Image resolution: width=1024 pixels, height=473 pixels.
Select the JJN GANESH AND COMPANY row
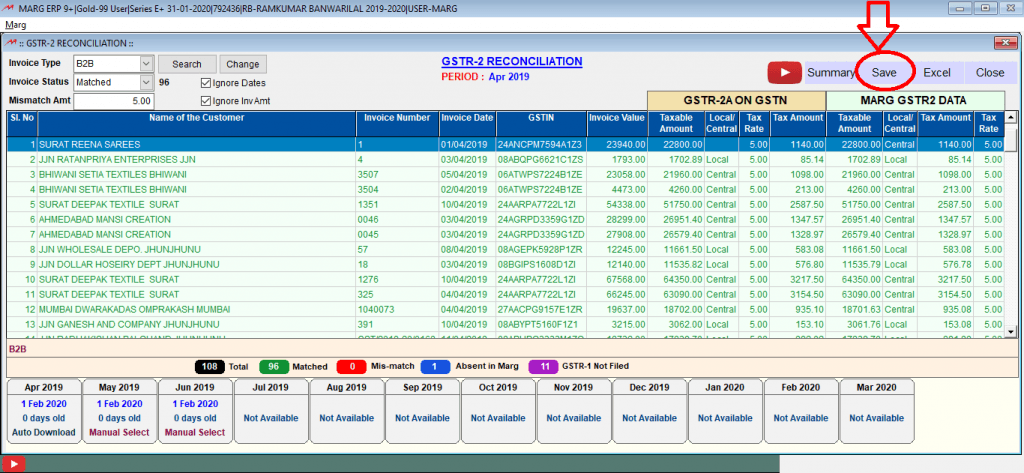505,325
